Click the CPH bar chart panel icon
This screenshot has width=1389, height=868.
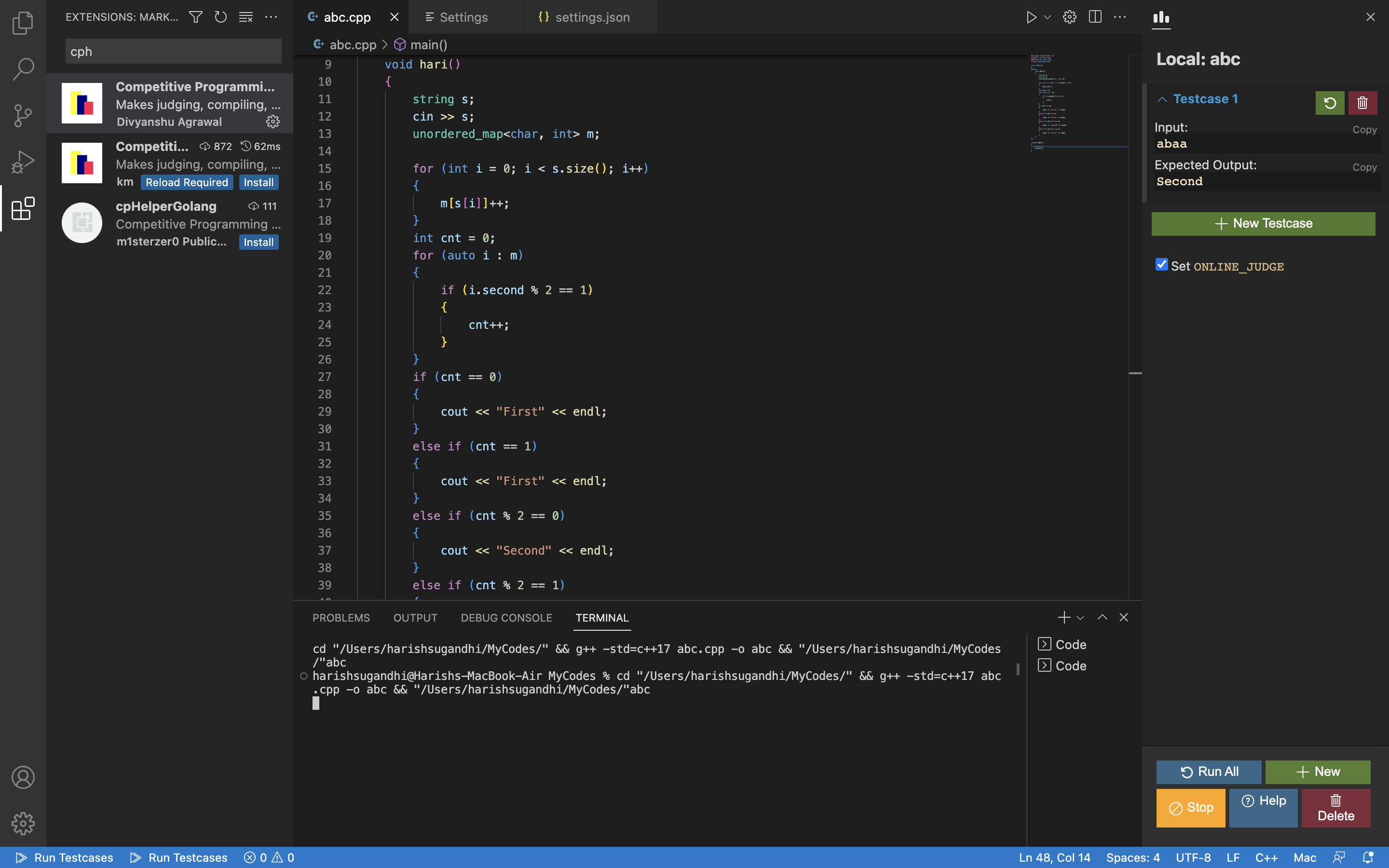[x=1161, y=17]
